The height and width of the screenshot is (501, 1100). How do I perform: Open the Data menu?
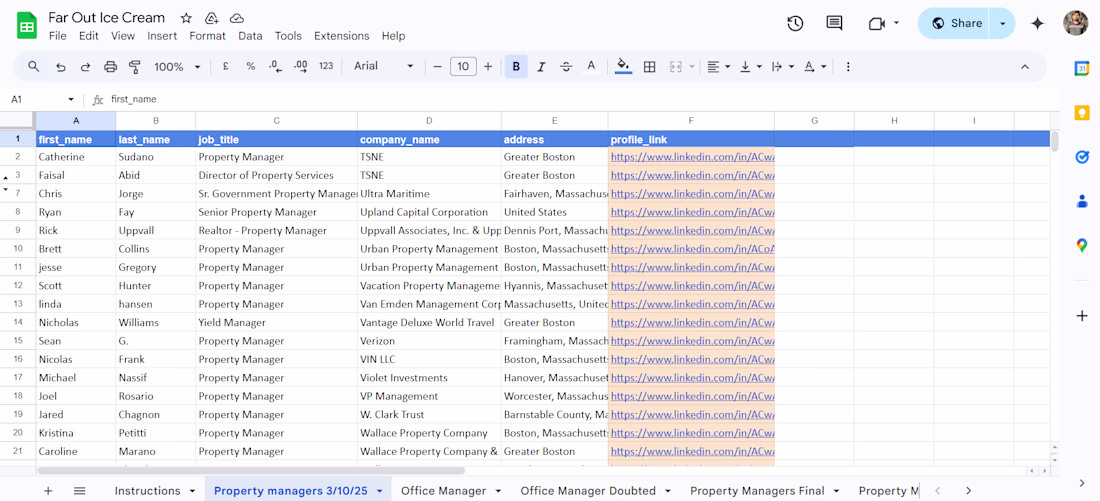[250, 36]
